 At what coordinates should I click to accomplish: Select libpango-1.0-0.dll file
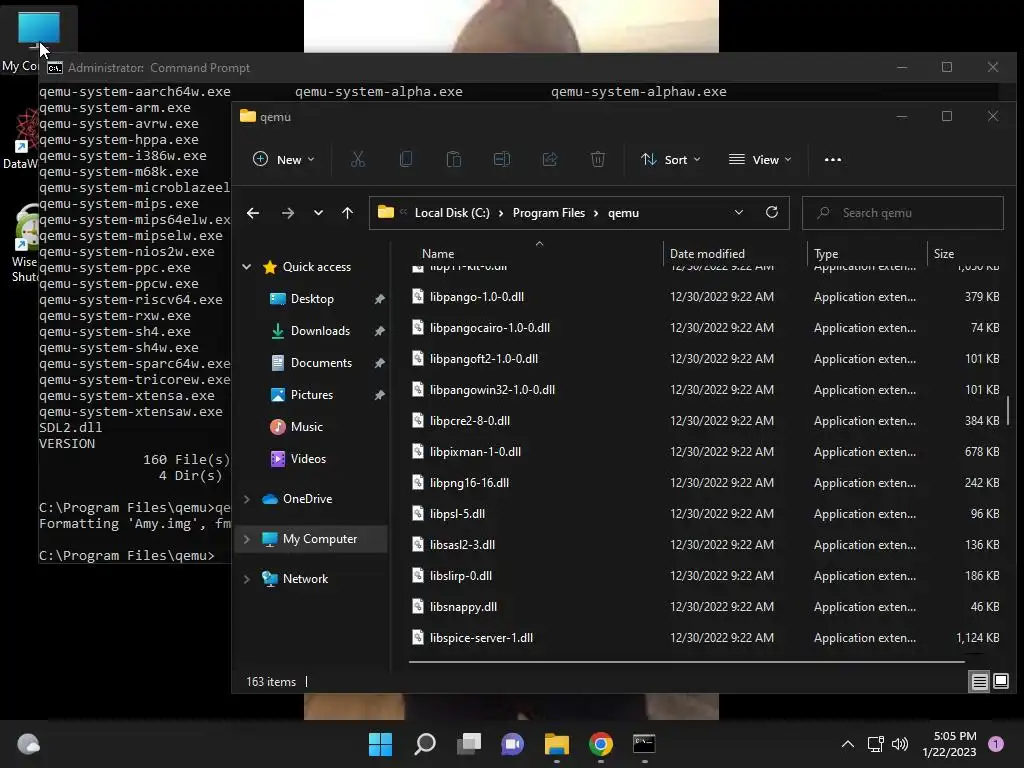point(477,296)
